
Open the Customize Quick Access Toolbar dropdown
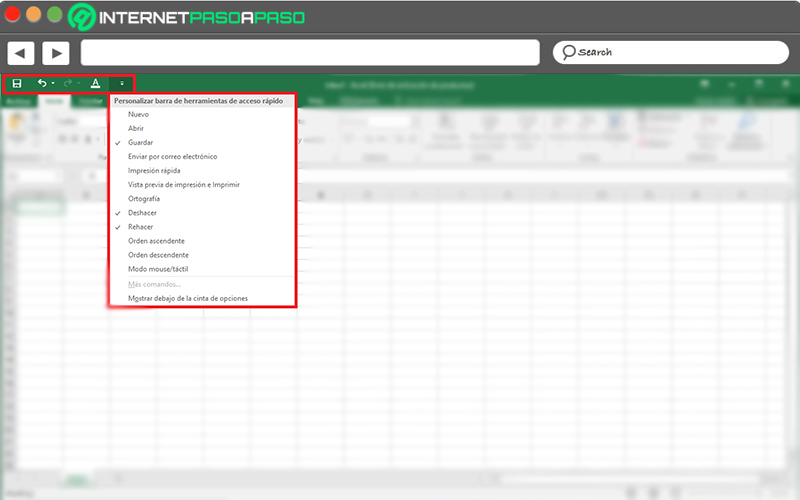click(x=122, y=84)
